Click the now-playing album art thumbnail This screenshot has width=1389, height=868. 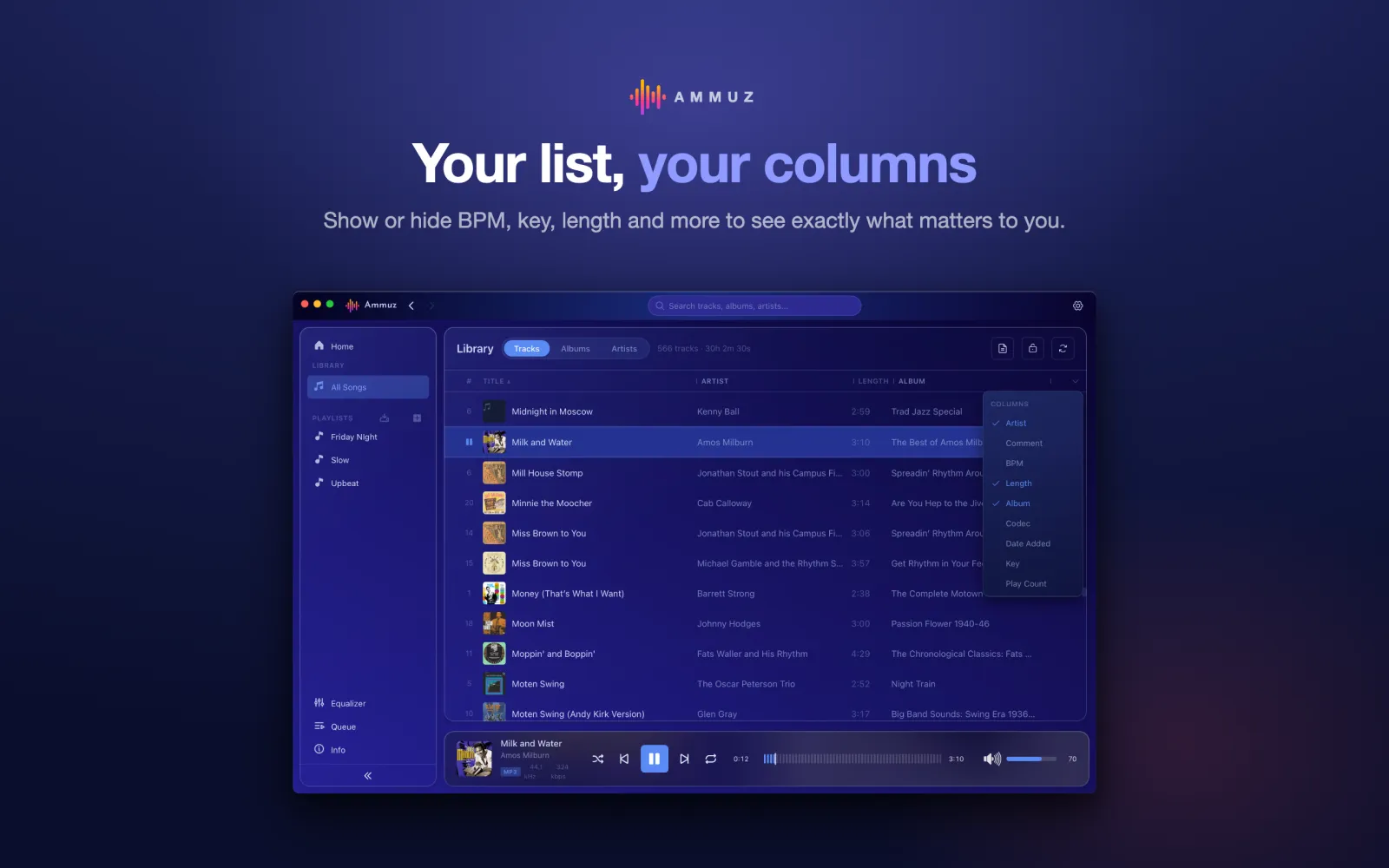click(474, 759)
